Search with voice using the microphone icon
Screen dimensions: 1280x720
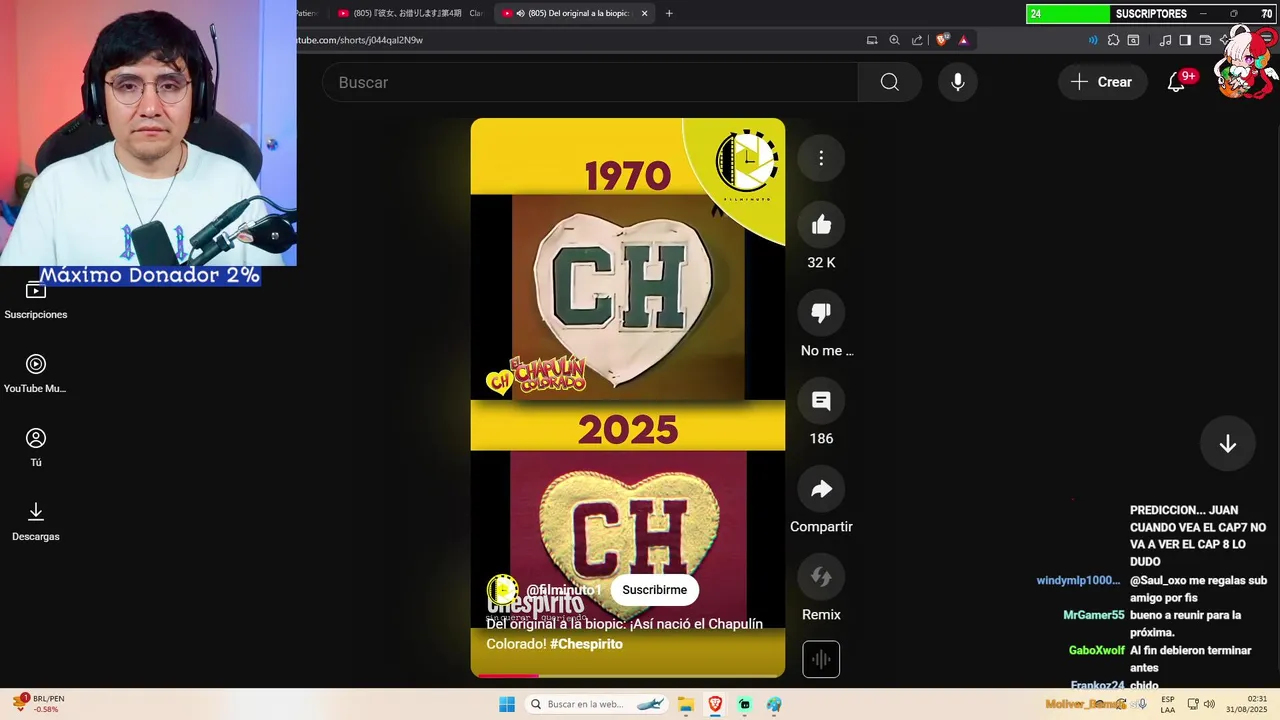coord(957,82)
